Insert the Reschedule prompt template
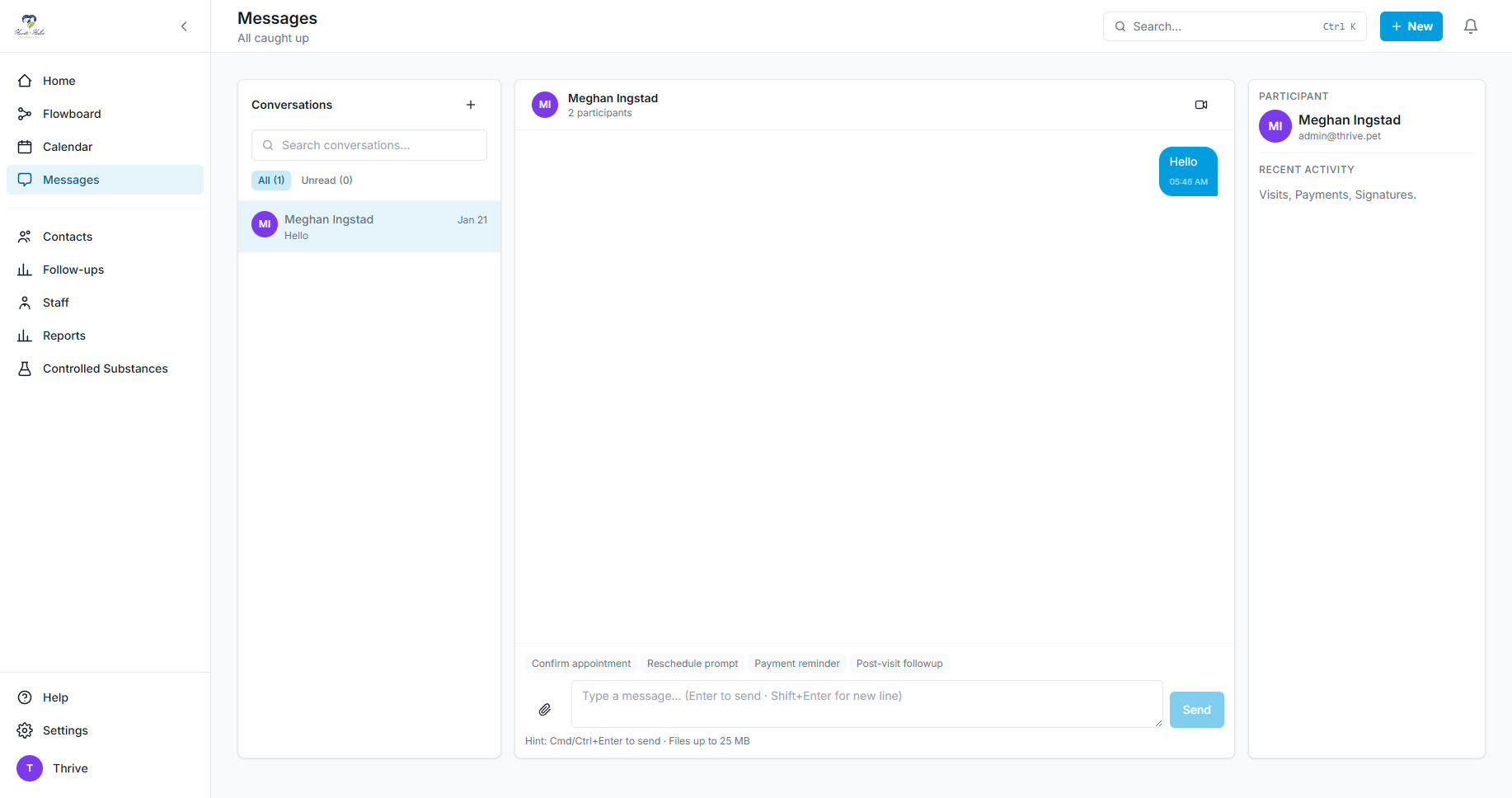The height and width of the screenshot is (798, 1512). point(693,664)
